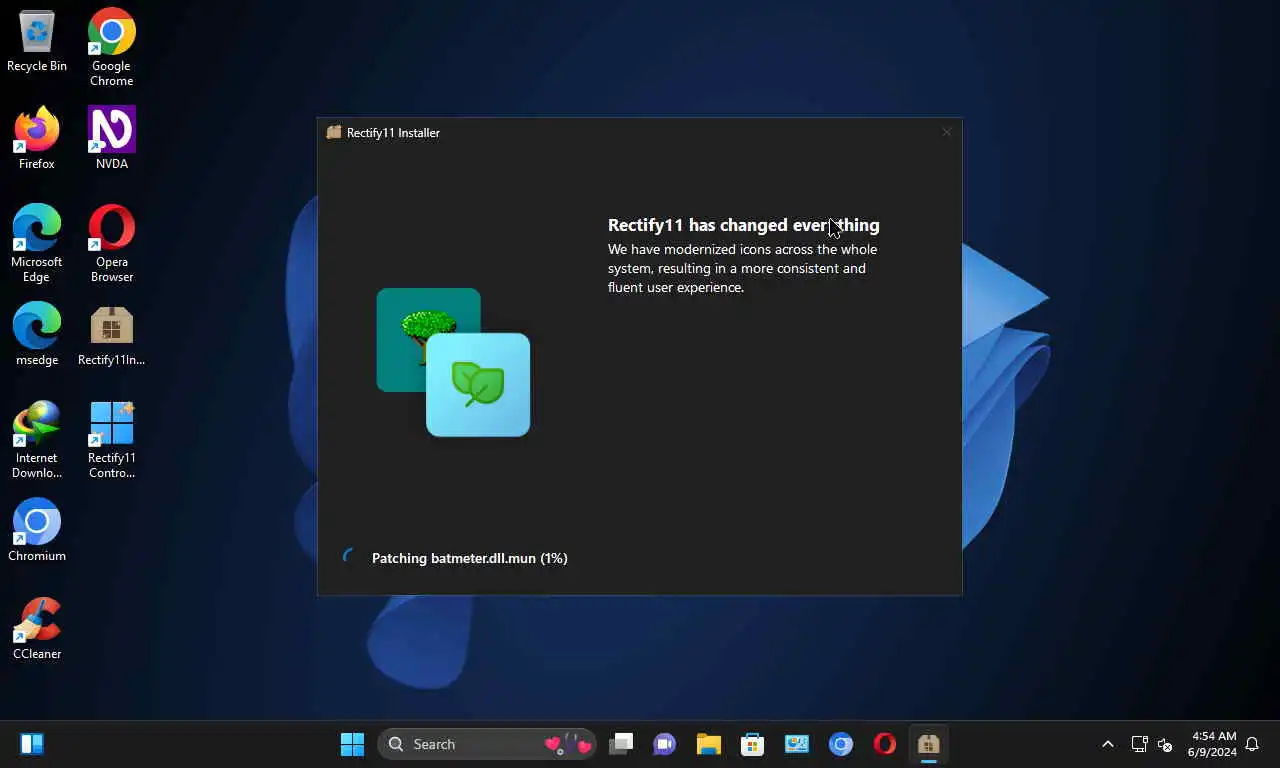Click "Rectify11 has changed everything" heading
1280x768 pixels.
744,225
